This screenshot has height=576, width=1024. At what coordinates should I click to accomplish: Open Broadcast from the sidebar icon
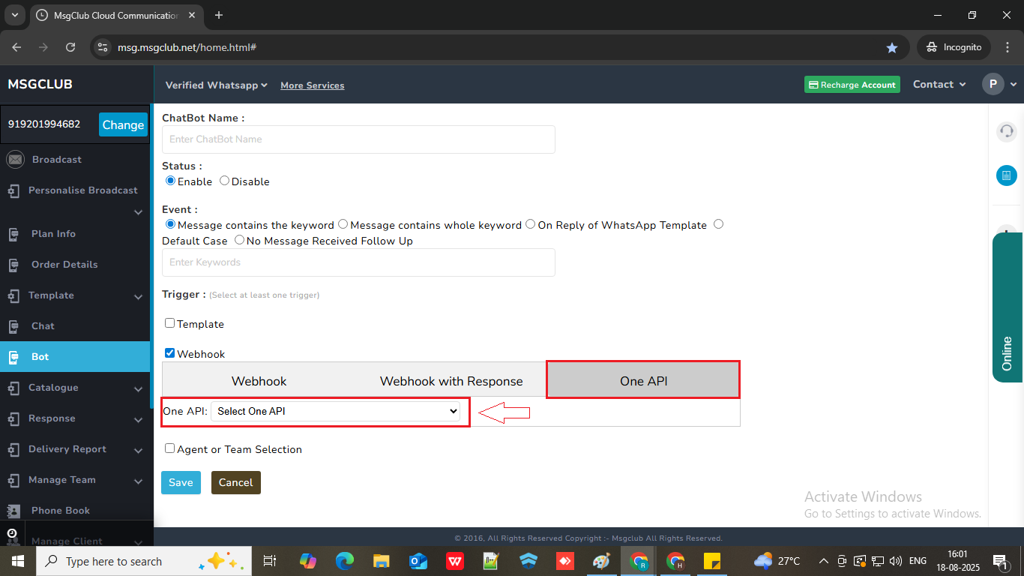point(16,159)
